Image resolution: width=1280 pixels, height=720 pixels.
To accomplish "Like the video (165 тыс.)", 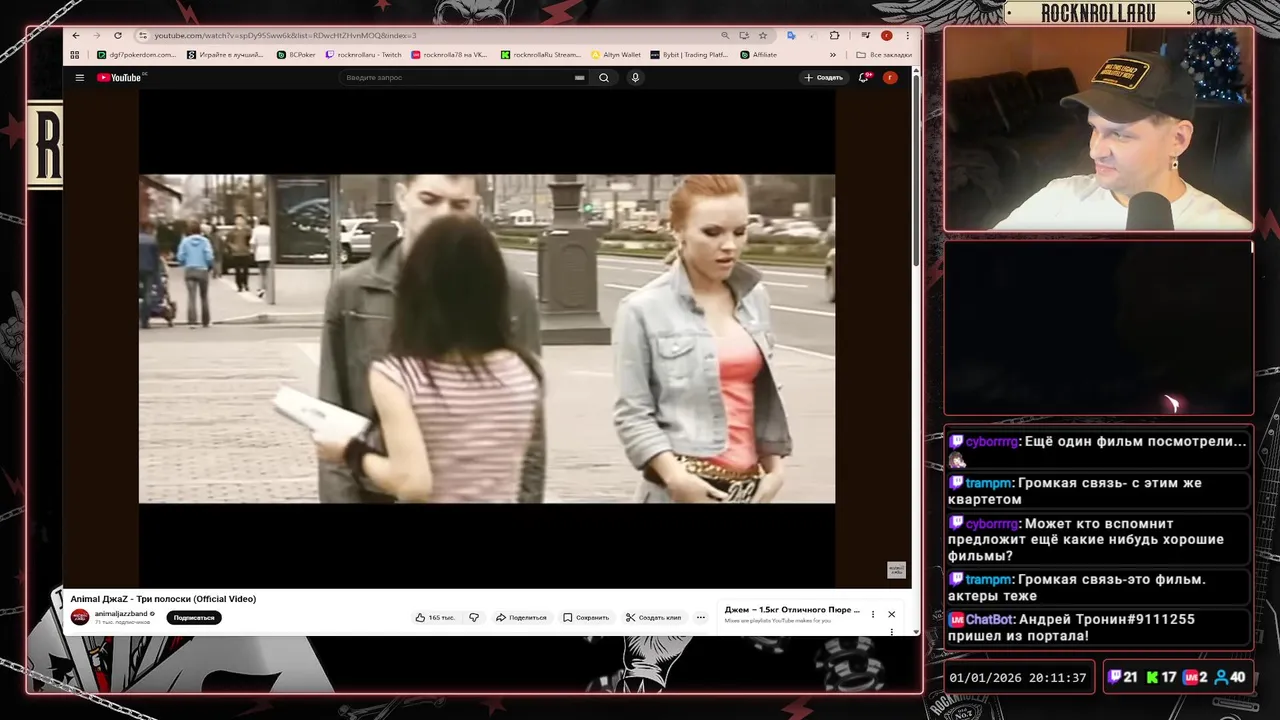I will [x=435, y=617].
